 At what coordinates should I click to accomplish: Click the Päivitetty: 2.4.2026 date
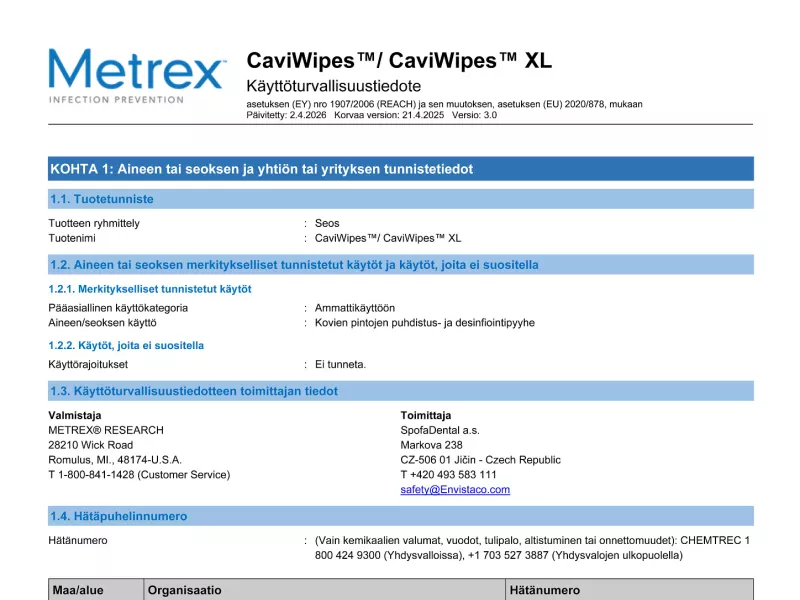(x=286, y=115)
